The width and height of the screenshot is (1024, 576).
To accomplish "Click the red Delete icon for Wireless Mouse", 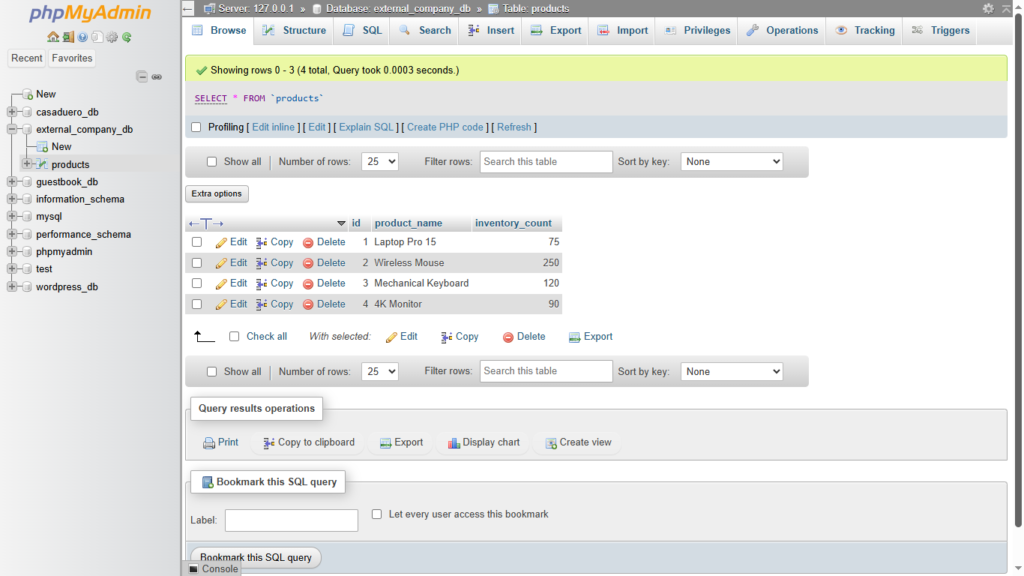I will [308, 263].
